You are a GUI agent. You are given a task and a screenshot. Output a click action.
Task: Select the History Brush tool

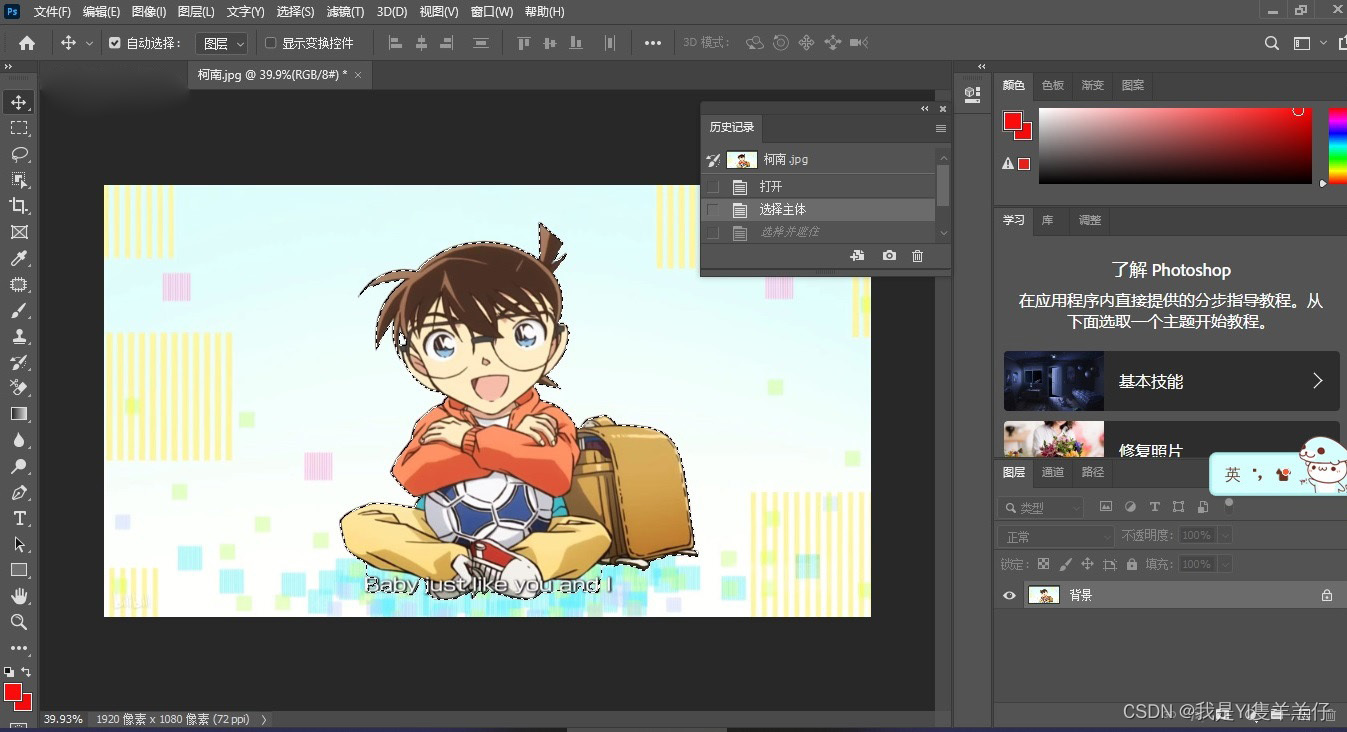point(19,362)
